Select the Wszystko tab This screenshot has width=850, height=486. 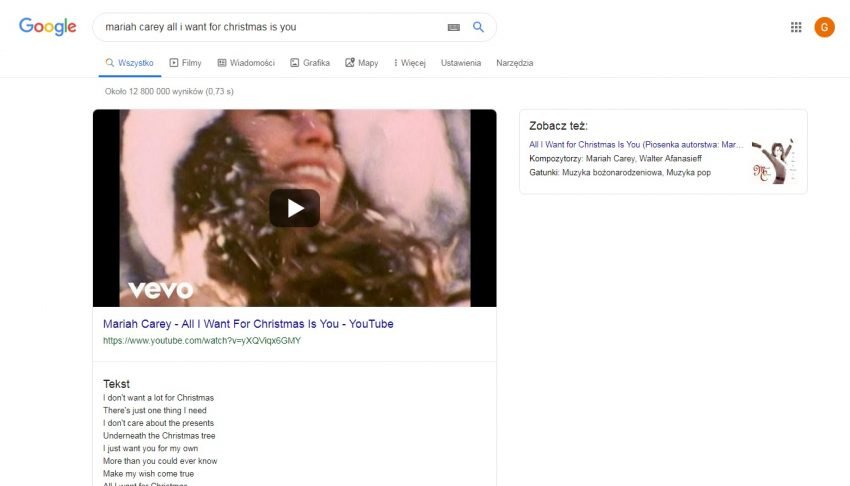(x=130, y=63)
